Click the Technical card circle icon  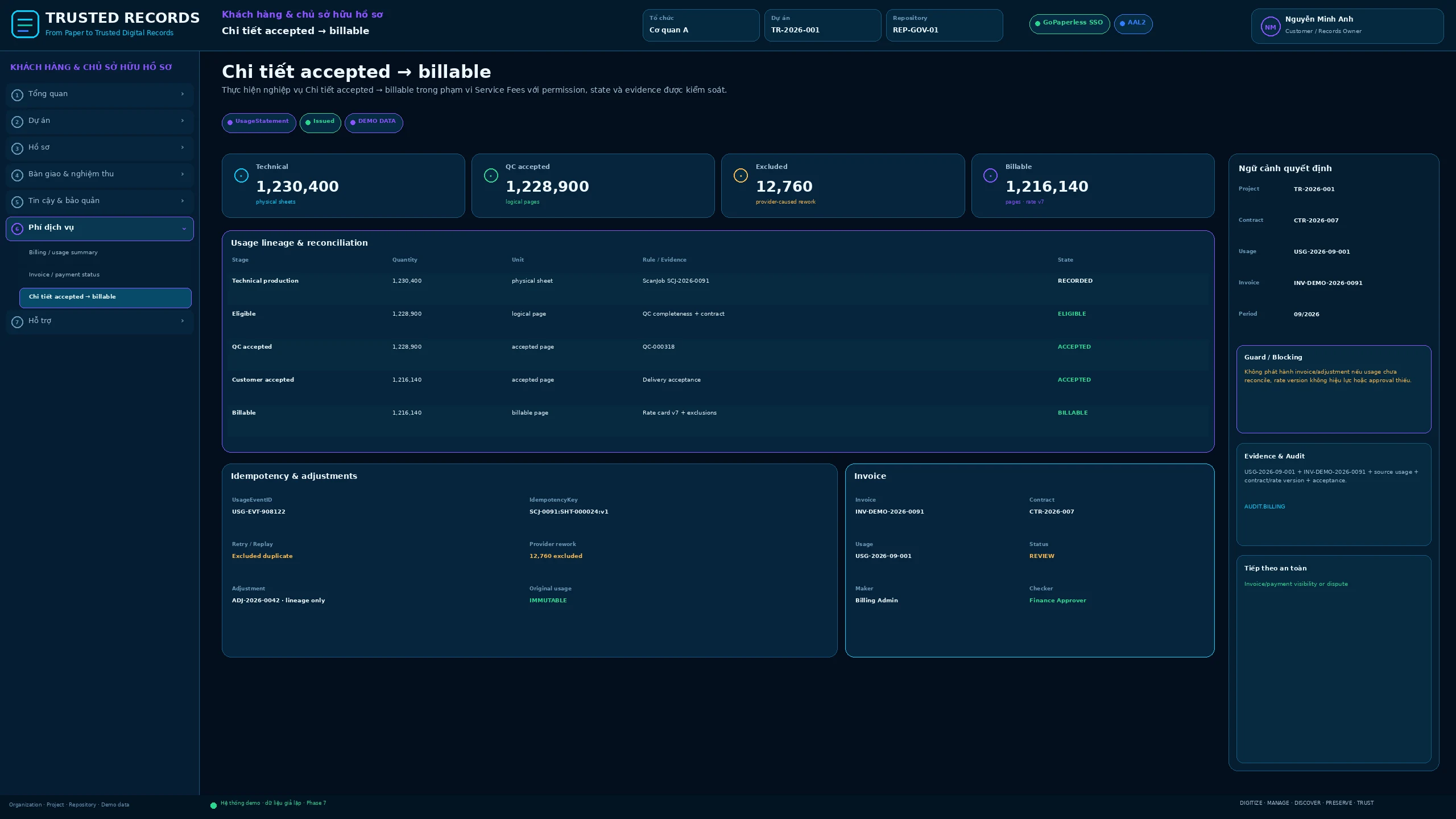(x=241, y=176)
